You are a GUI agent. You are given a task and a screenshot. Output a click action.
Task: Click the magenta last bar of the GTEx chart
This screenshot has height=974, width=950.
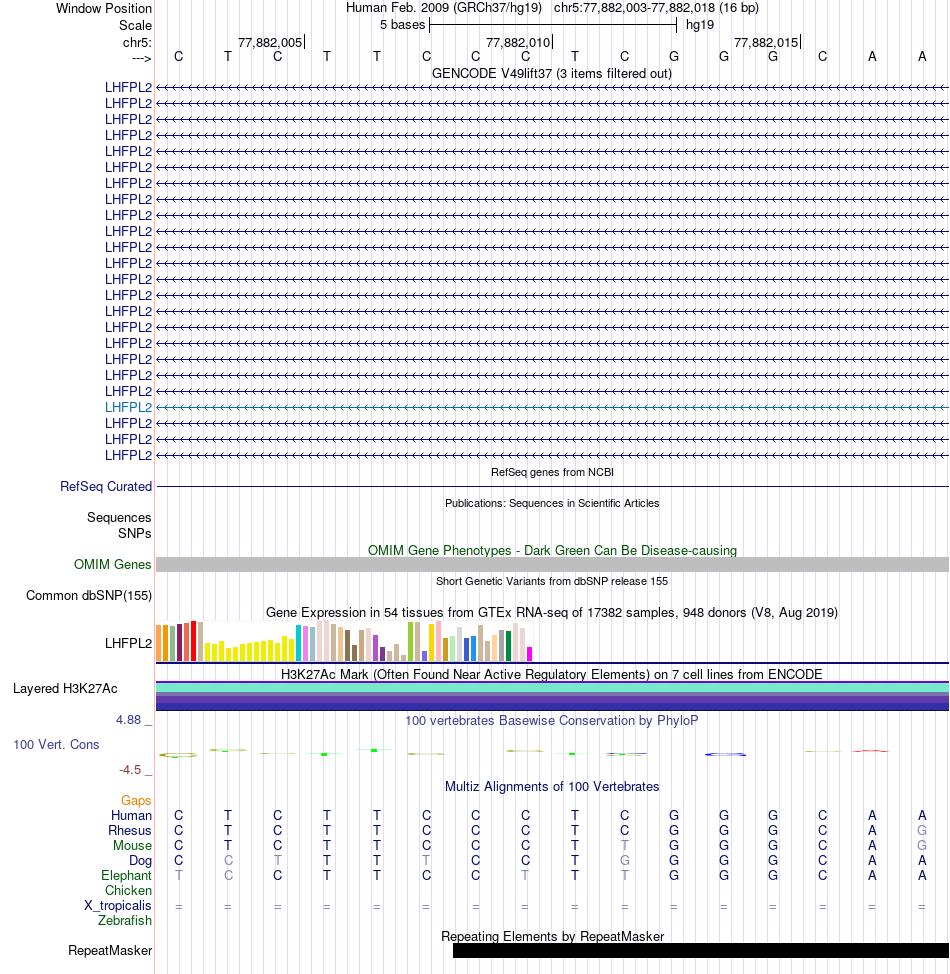(529, 653)
